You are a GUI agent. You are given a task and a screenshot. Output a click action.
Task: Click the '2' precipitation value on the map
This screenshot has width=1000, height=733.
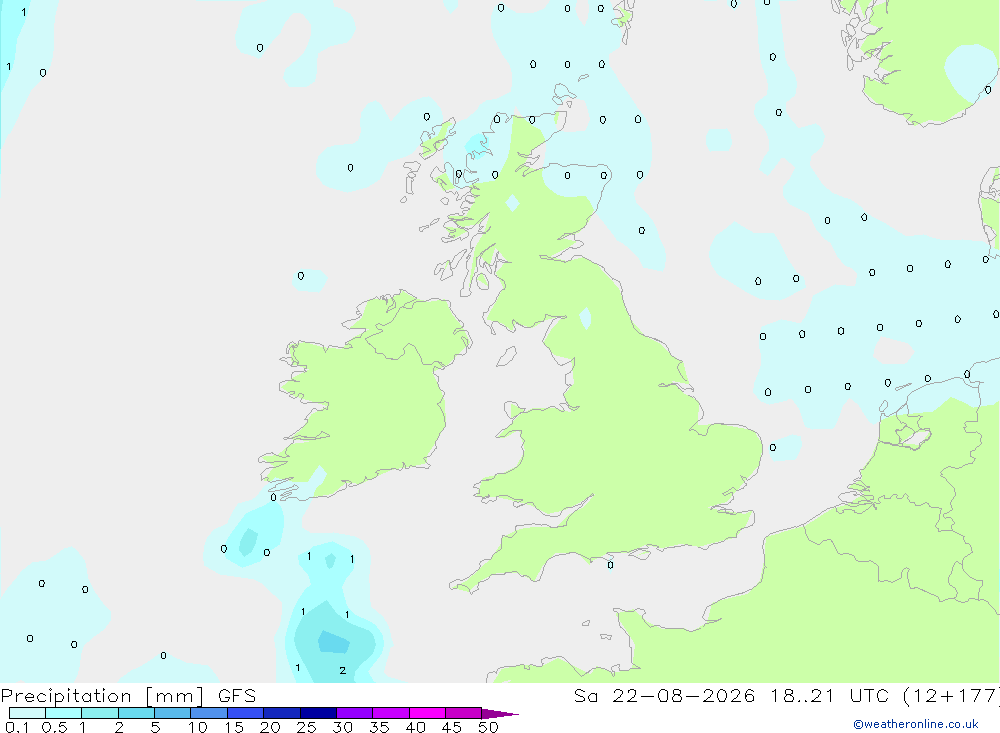coord(342,670)
